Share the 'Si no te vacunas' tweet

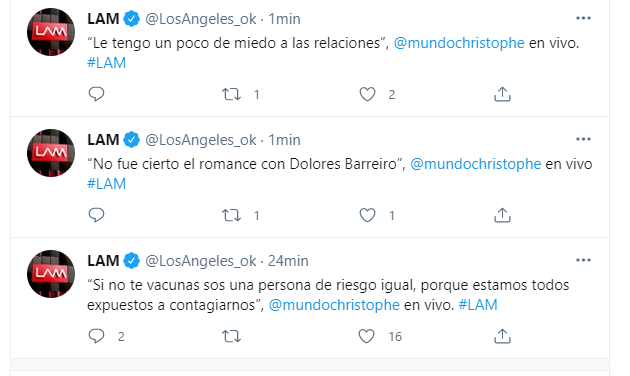tap(502, 336)
